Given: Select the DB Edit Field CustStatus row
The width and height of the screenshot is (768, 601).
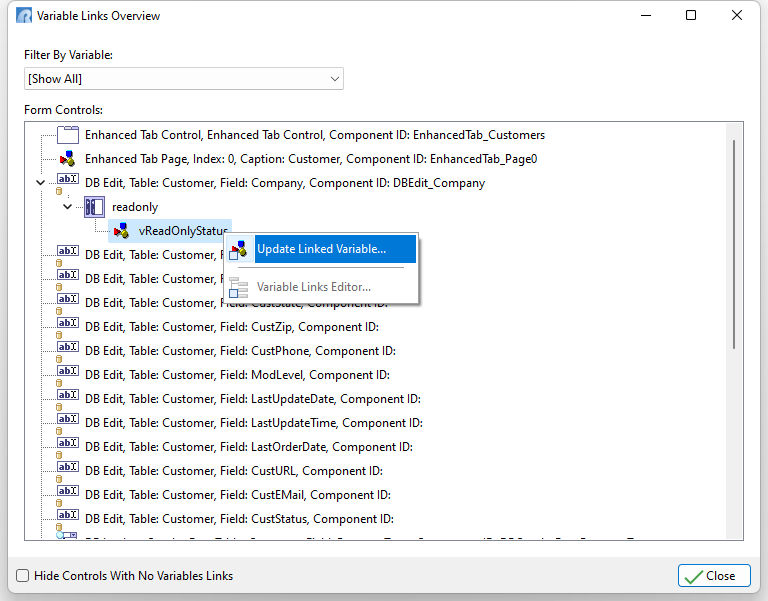Looking at the screenshot, I should click(x=239, y=519).
